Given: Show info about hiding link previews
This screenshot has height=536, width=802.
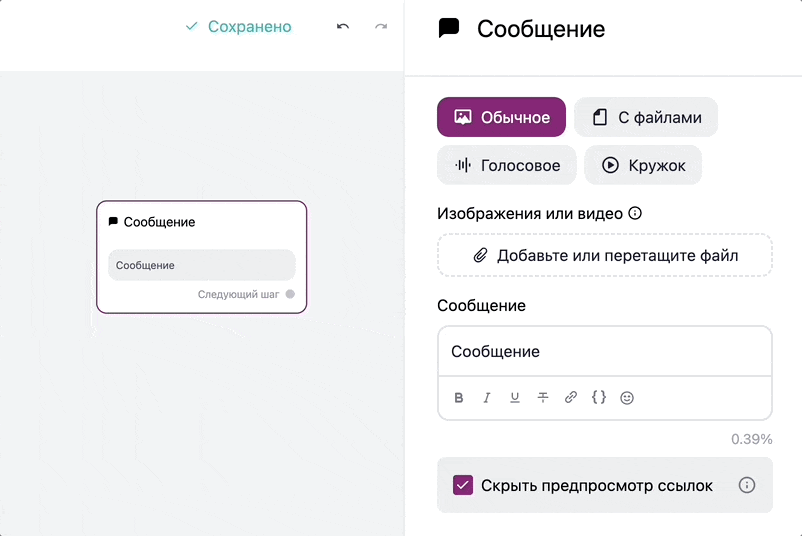Looking at the screenshot, I should pos(747,485).
